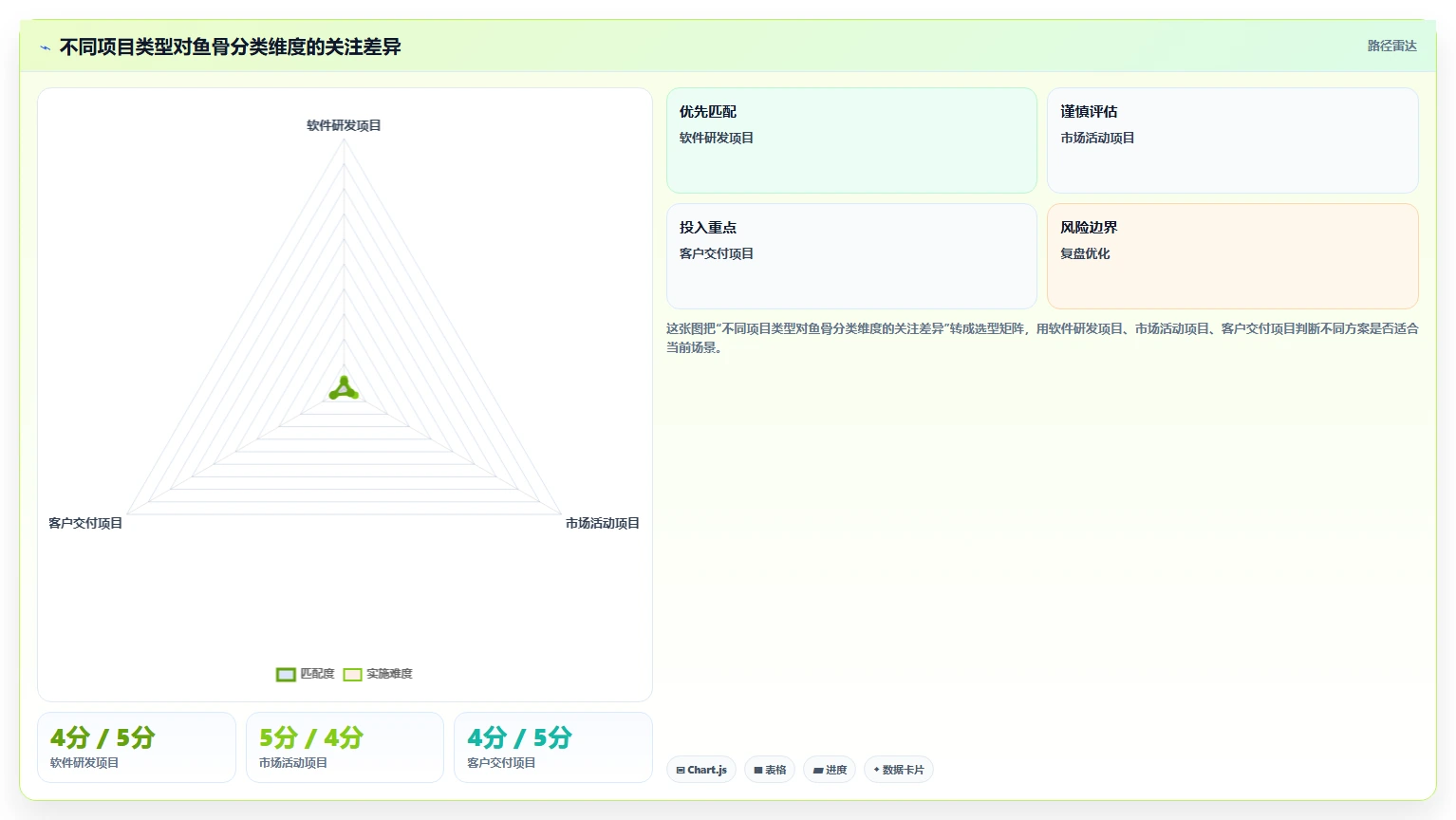Click the 复盘优化 text in the 风险边界 card
The width and height of the screenshot is (1456, 820).
[x=1085, y=253]
